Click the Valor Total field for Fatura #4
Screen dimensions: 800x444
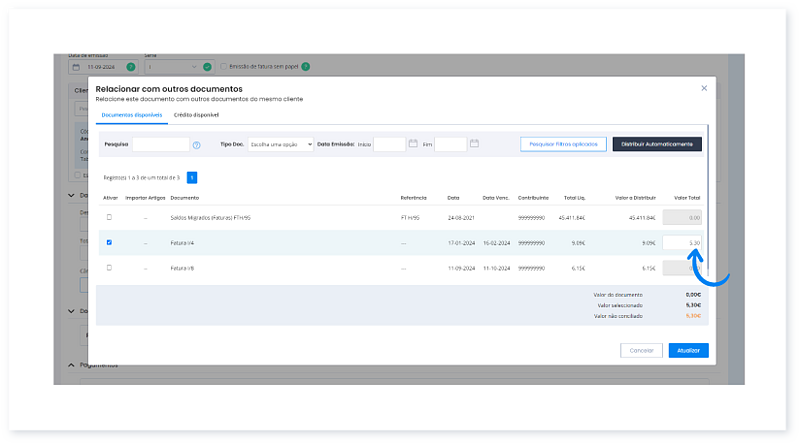(684, 243)
